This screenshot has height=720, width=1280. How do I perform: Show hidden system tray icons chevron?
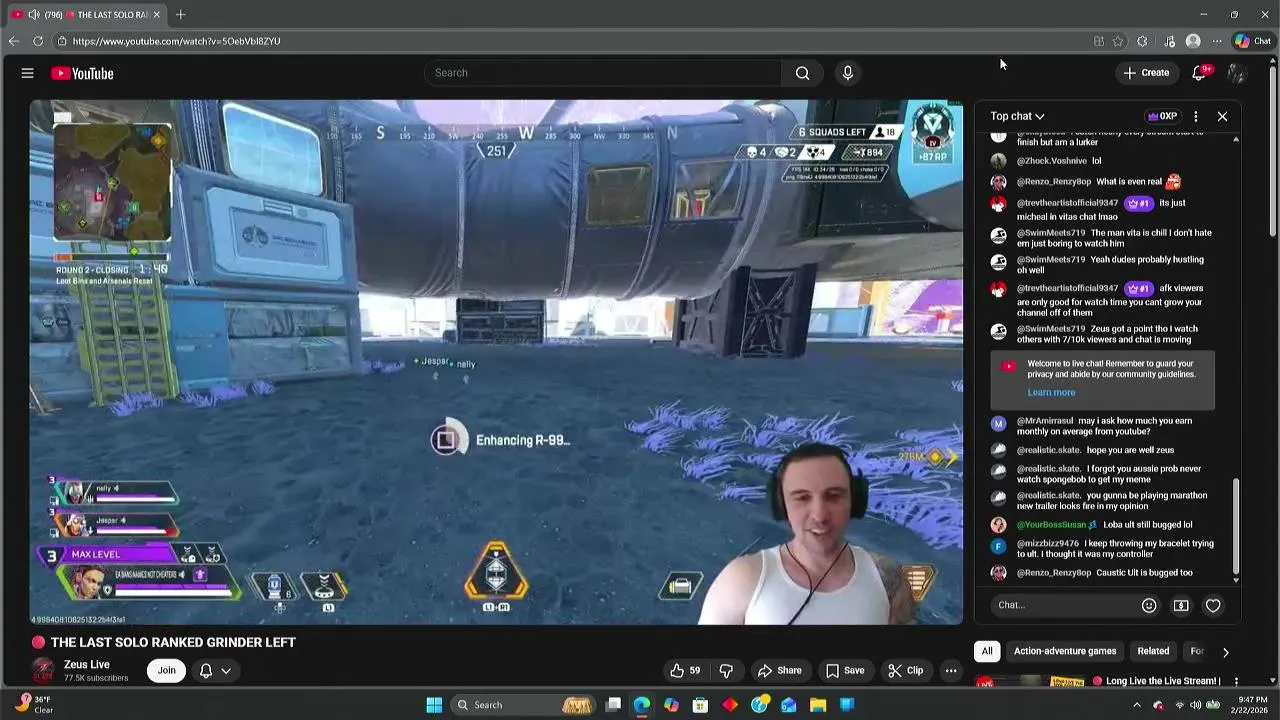click(x=1137, y=705)
